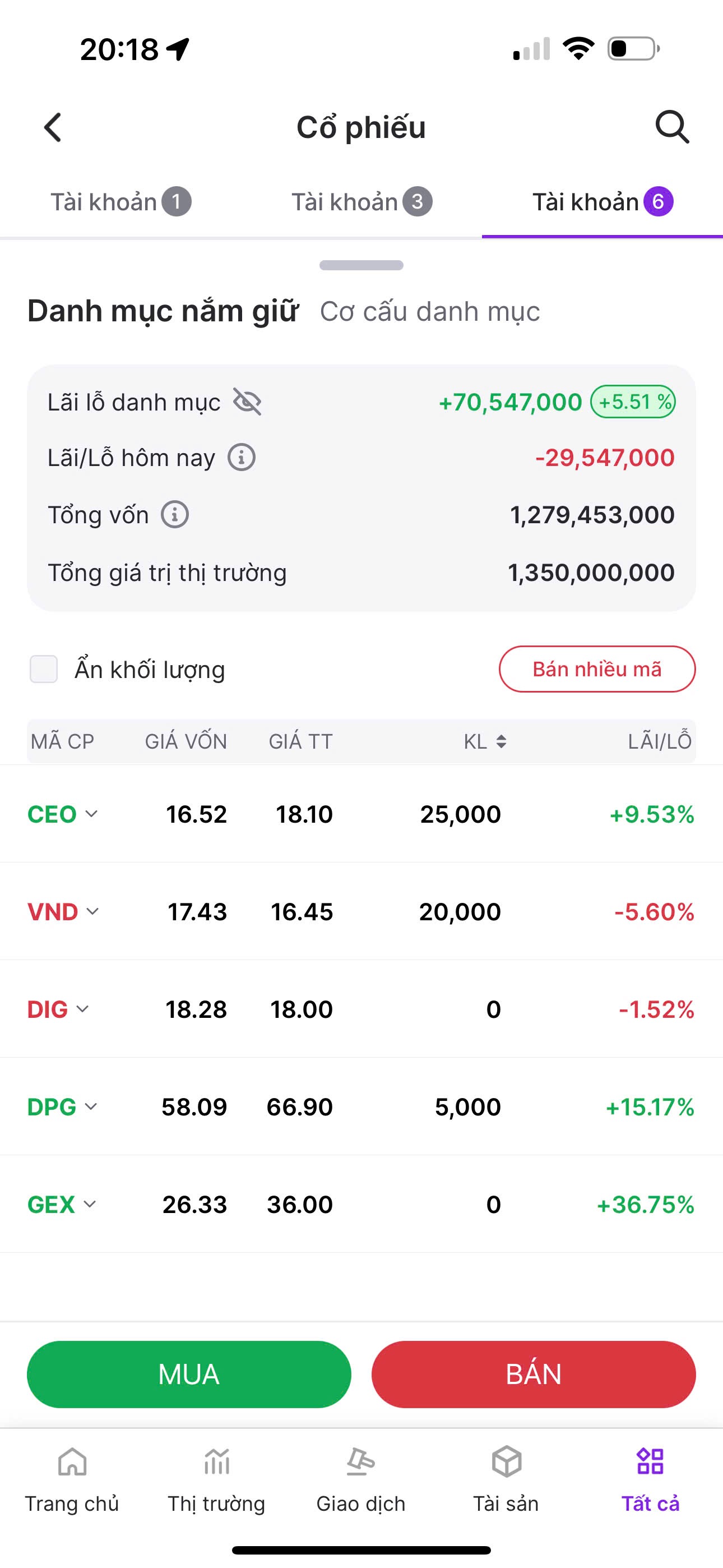Go to Trang chủ home icon
This screenshot has width=723, height=1568.
[x=72, y=1462]
